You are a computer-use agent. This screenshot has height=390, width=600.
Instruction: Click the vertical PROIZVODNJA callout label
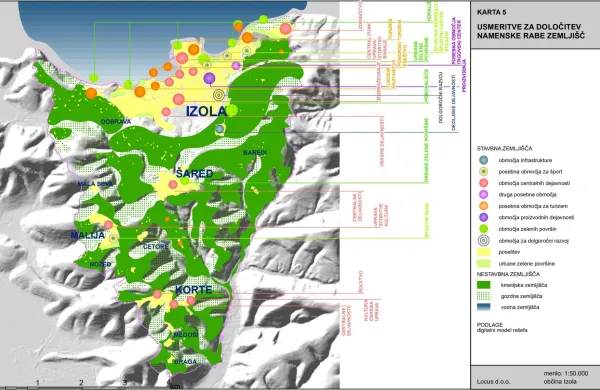pos(465,75)
